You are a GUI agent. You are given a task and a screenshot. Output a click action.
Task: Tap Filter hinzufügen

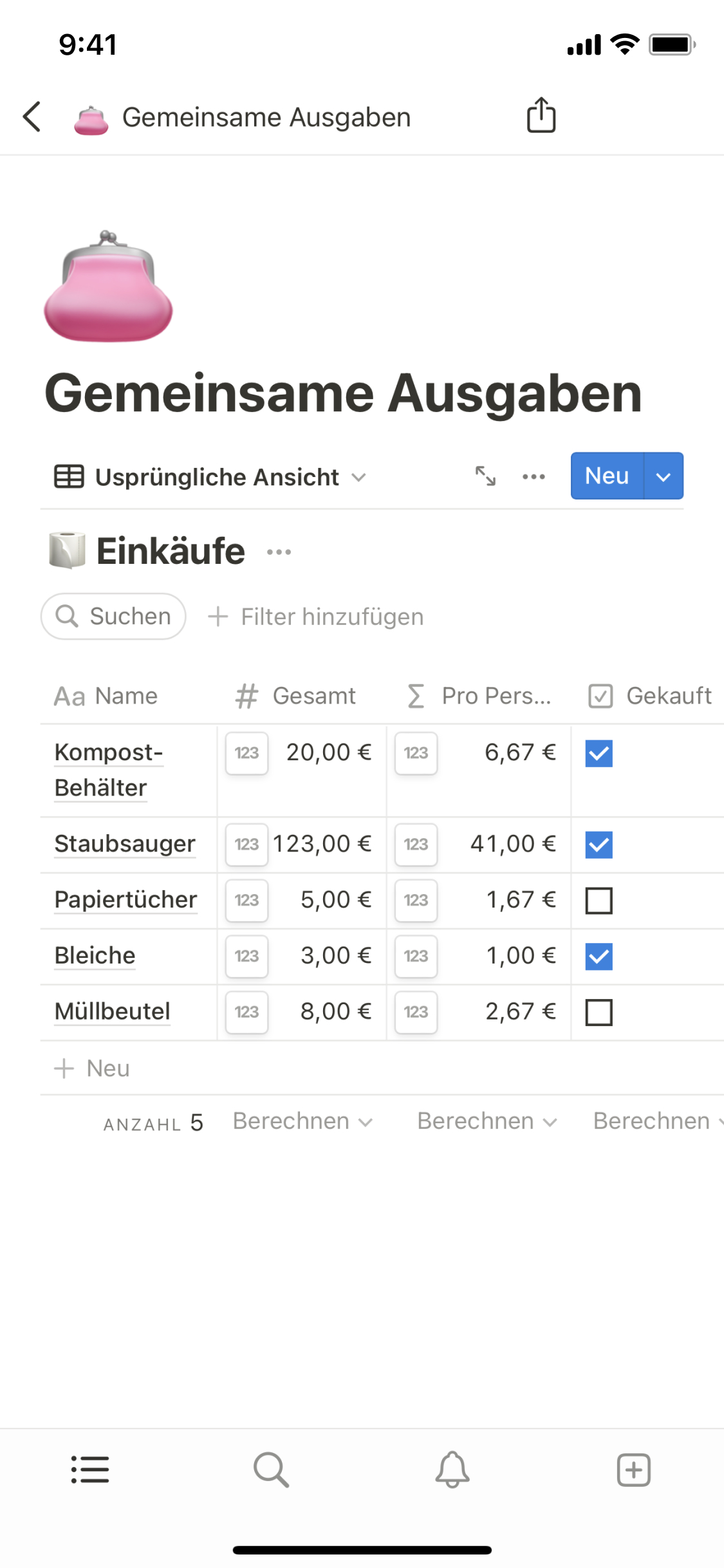pyautogui.click(x=317, y=617)
